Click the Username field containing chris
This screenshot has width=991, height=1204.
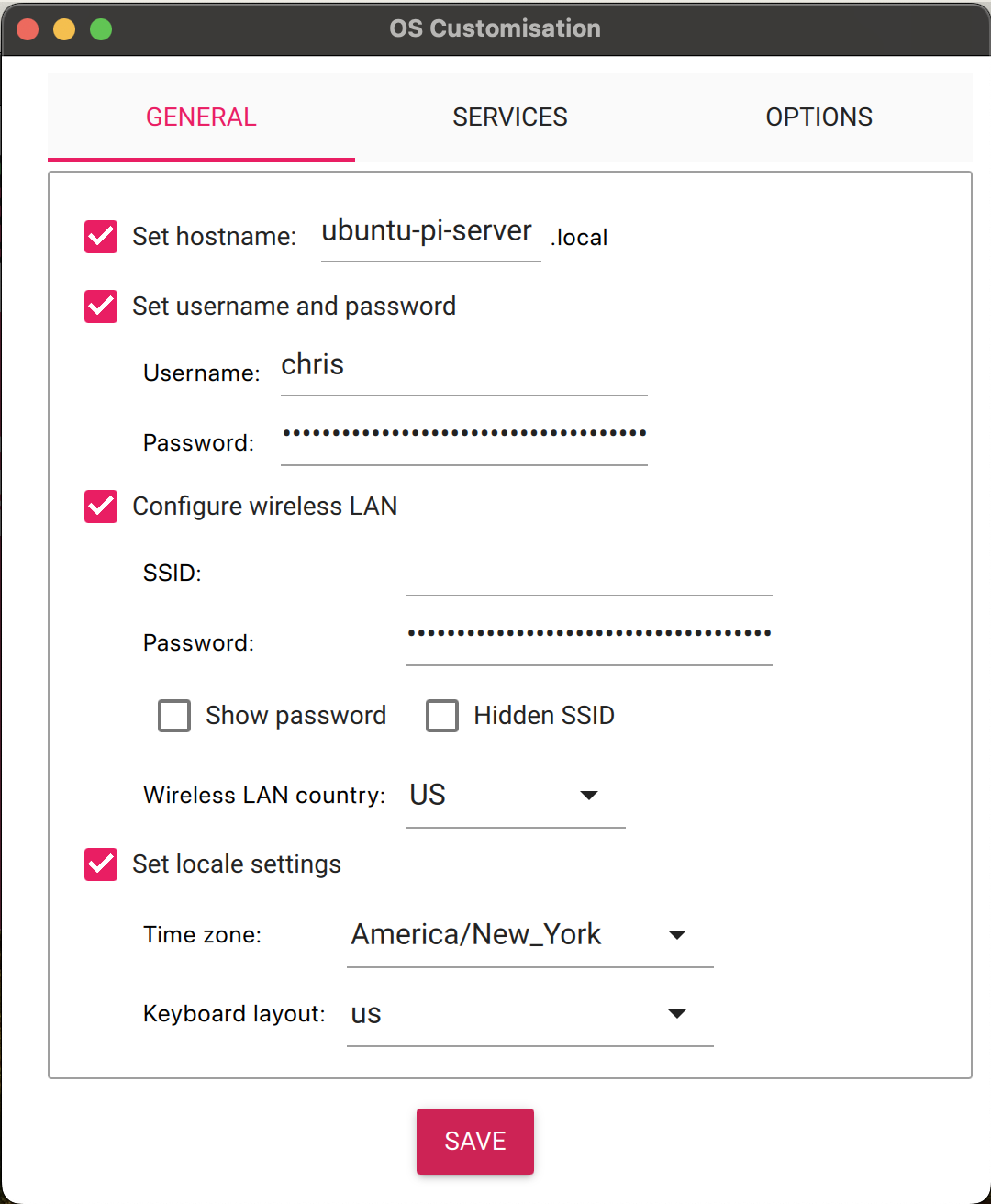pyautogui.click(x=463, y=367)
